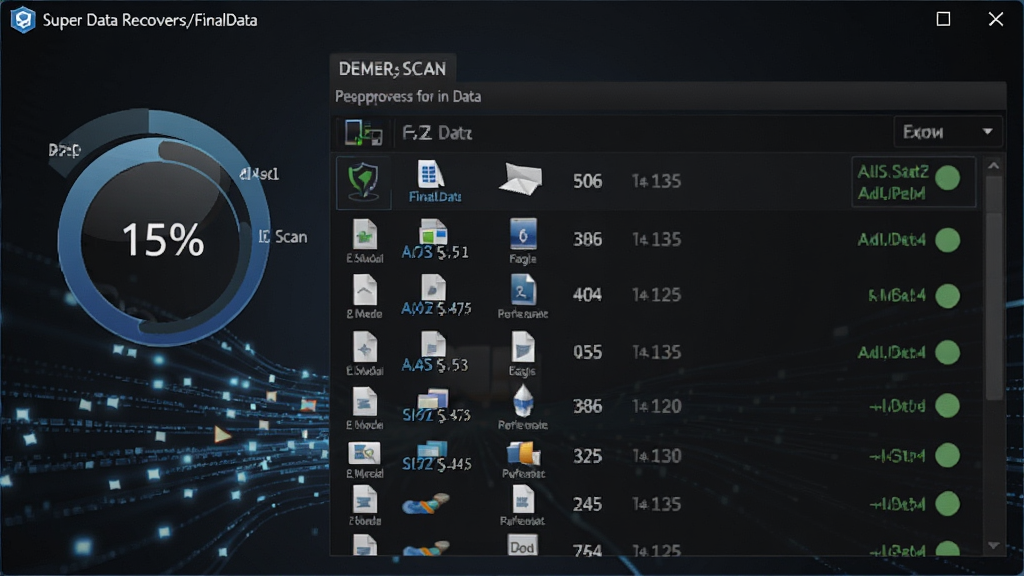Image resolution: width=1024 pixels, height=576 pixels.
Task: Click the S102 5.445 file icon
Action: click(x=432, y=449)
